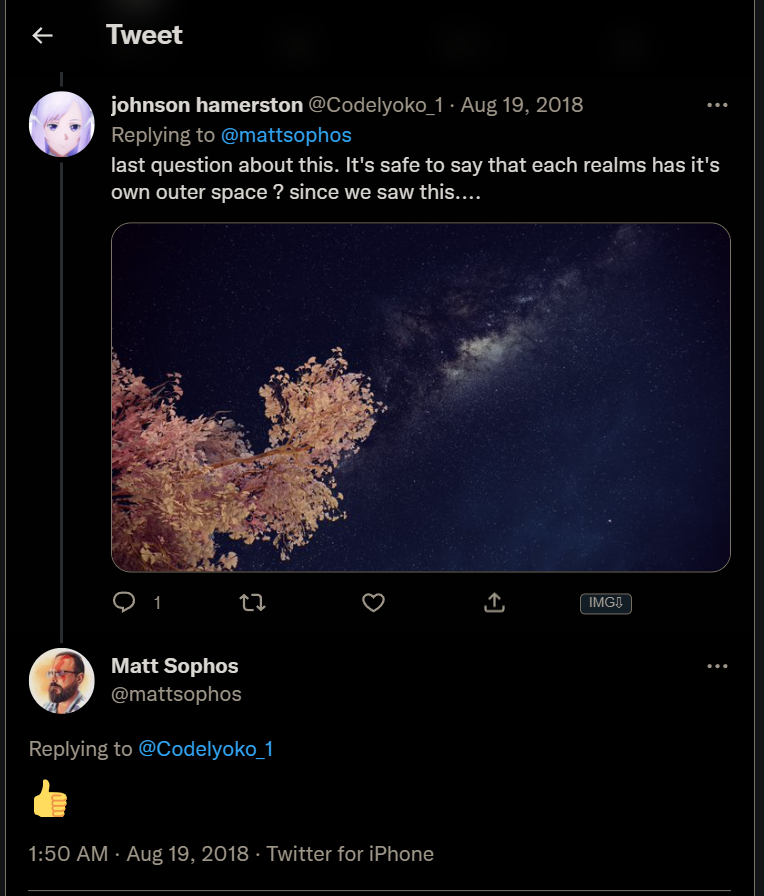Click the Matt Sophos display name

175,666
